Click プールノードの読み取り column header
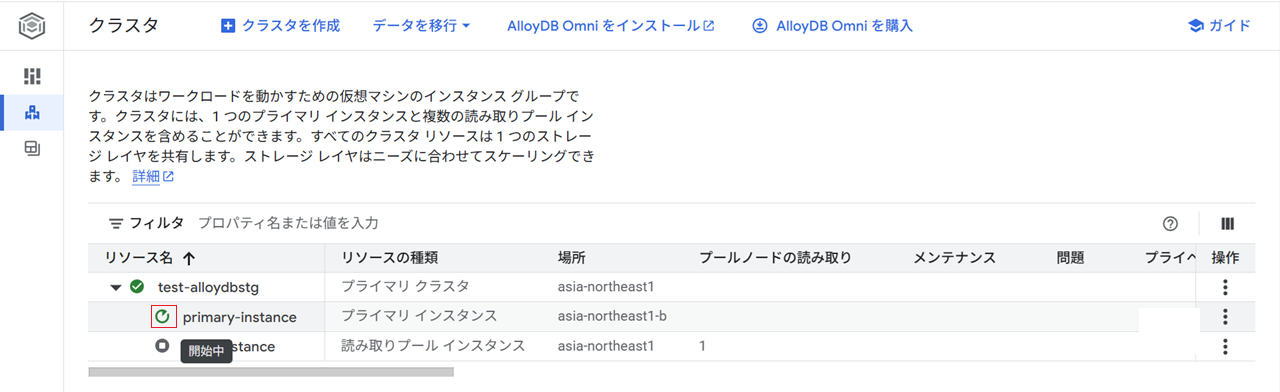The image size is (1280, 392). [775, 257]
